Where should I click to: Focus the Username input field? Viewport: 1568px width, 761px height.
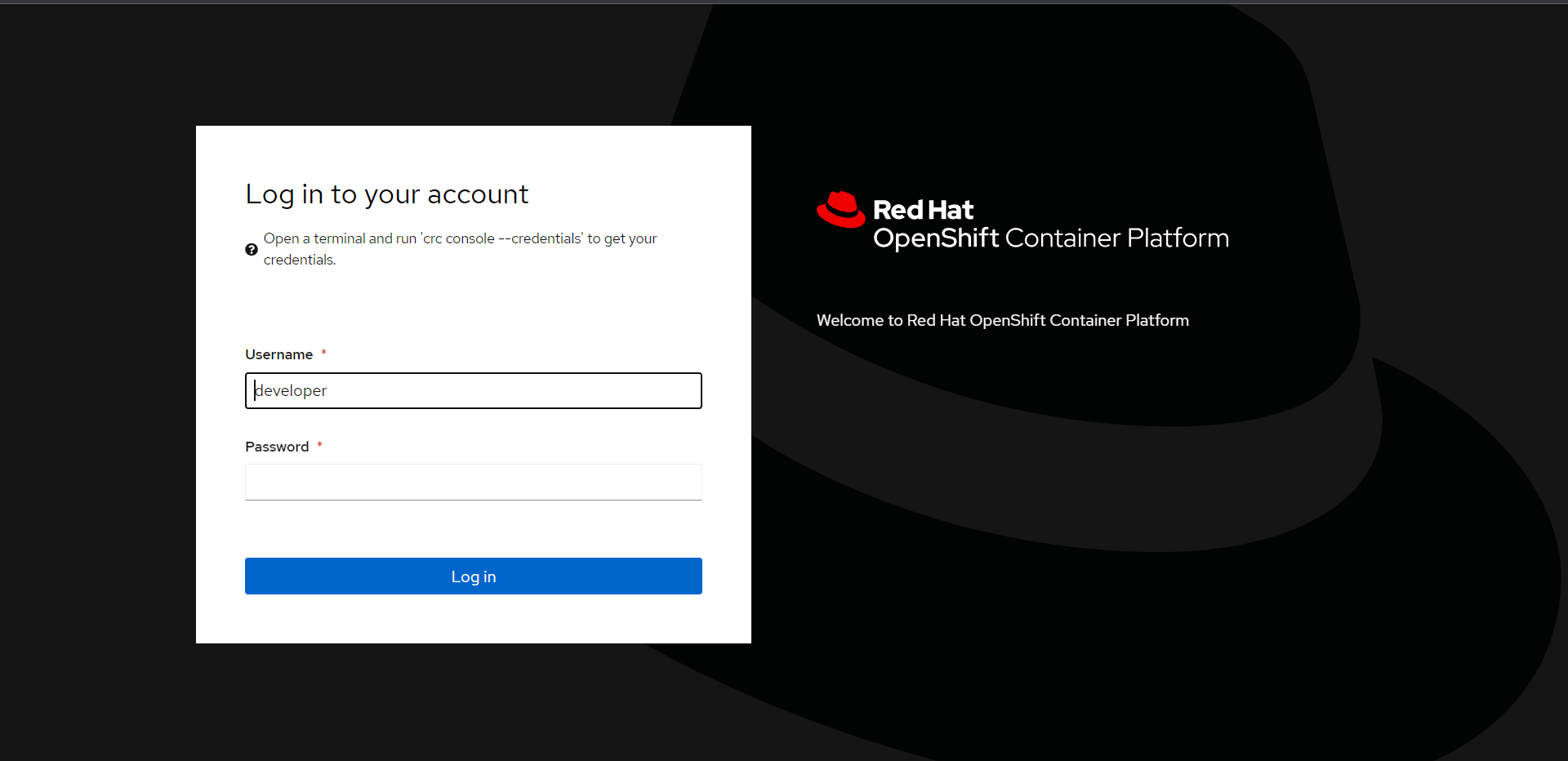click(473, 391)
